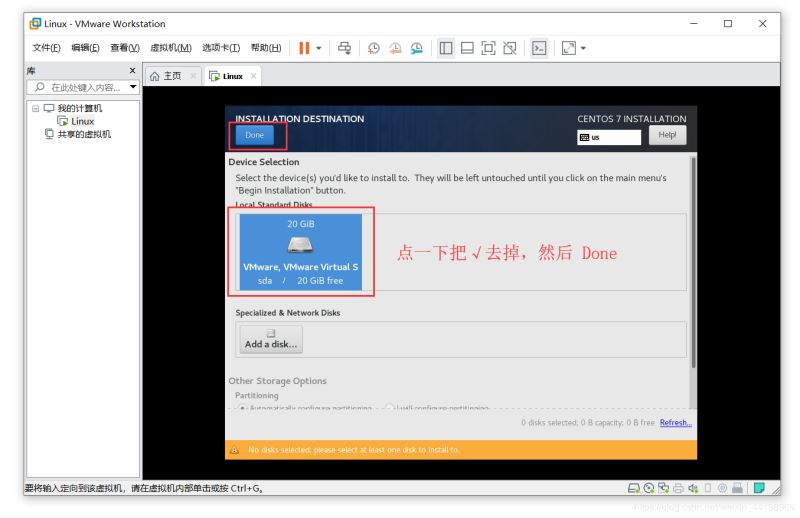The height and width of the screenshot is (518, 800).
Task: Click the USB device status bar icon
Action: pyautogui.click(x=708, y=488)
